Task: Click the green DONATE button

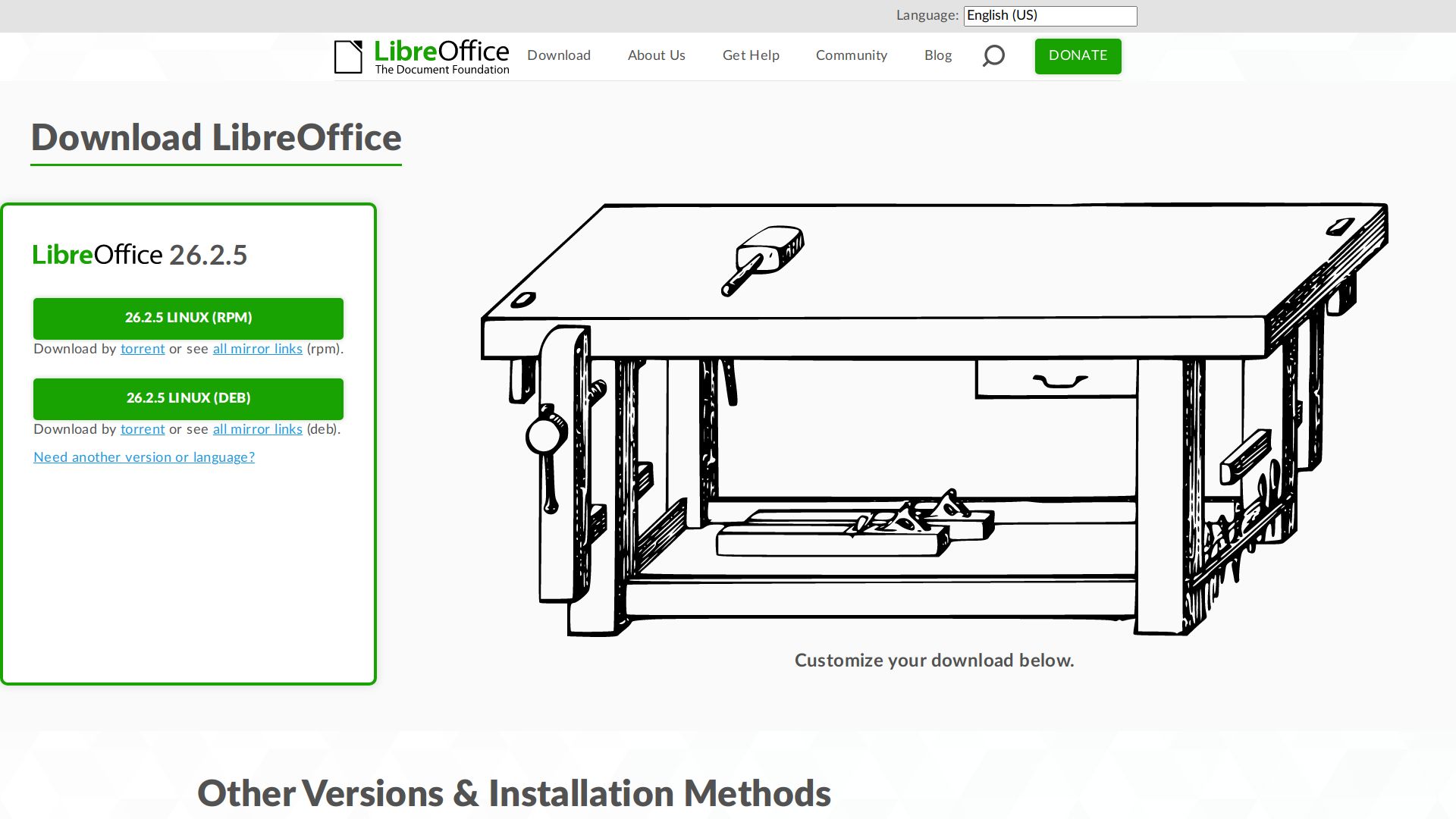Action: click(1078, 56)
